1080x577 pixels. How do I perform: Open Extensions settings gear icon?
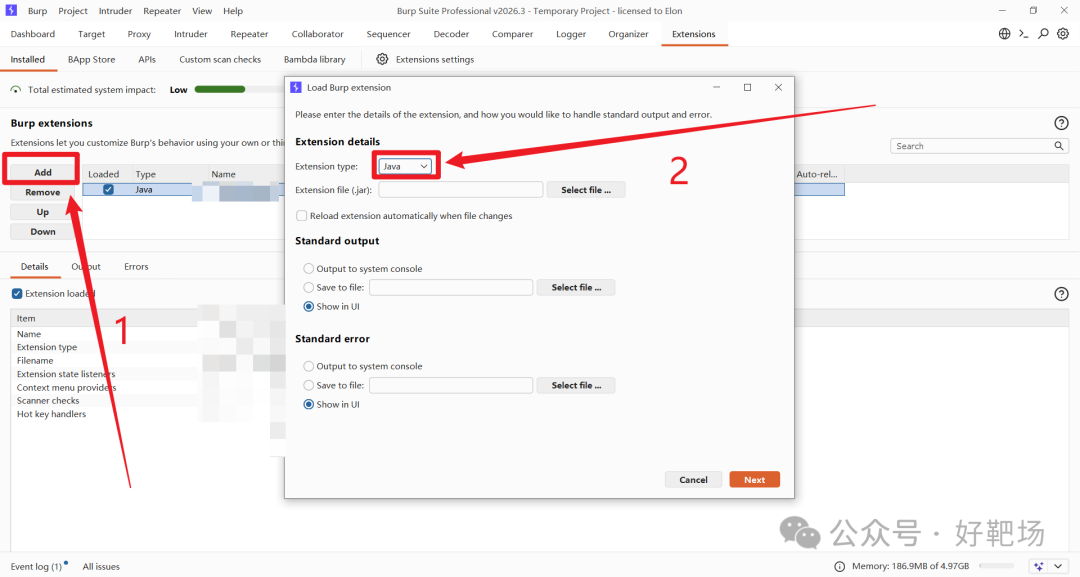(382, 59)
